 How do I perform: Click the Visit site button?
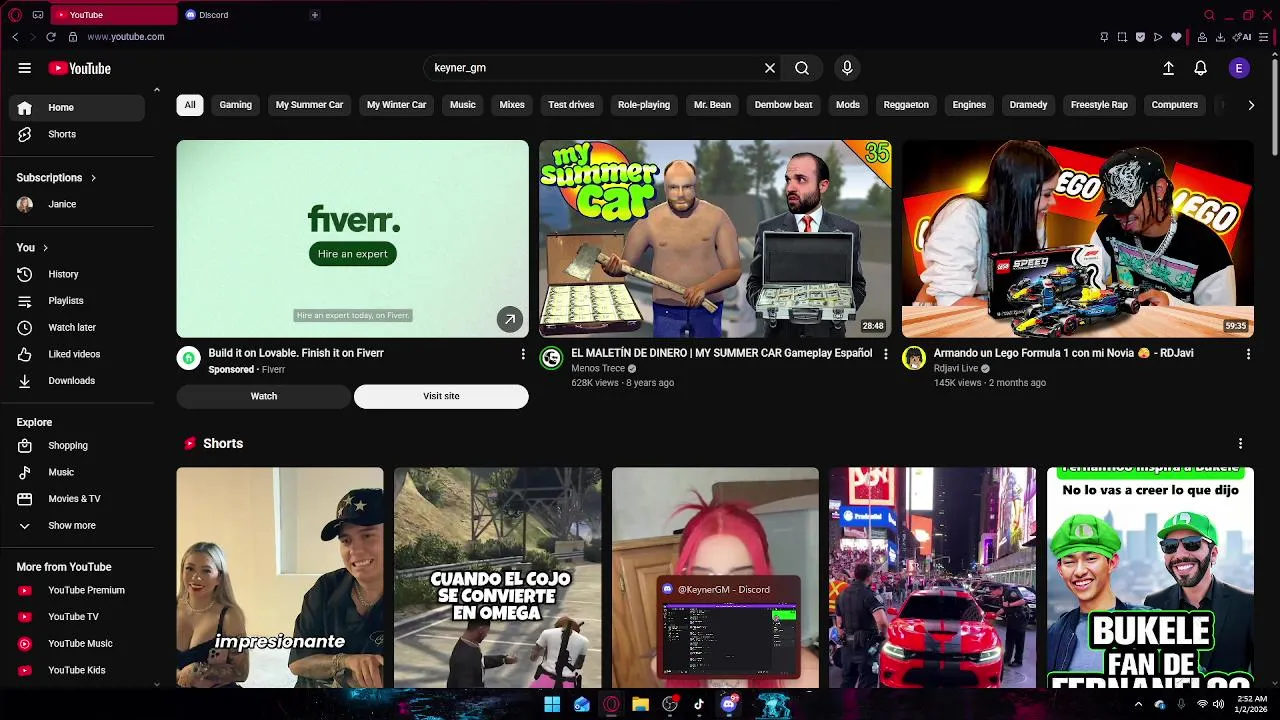click(441, 396)
